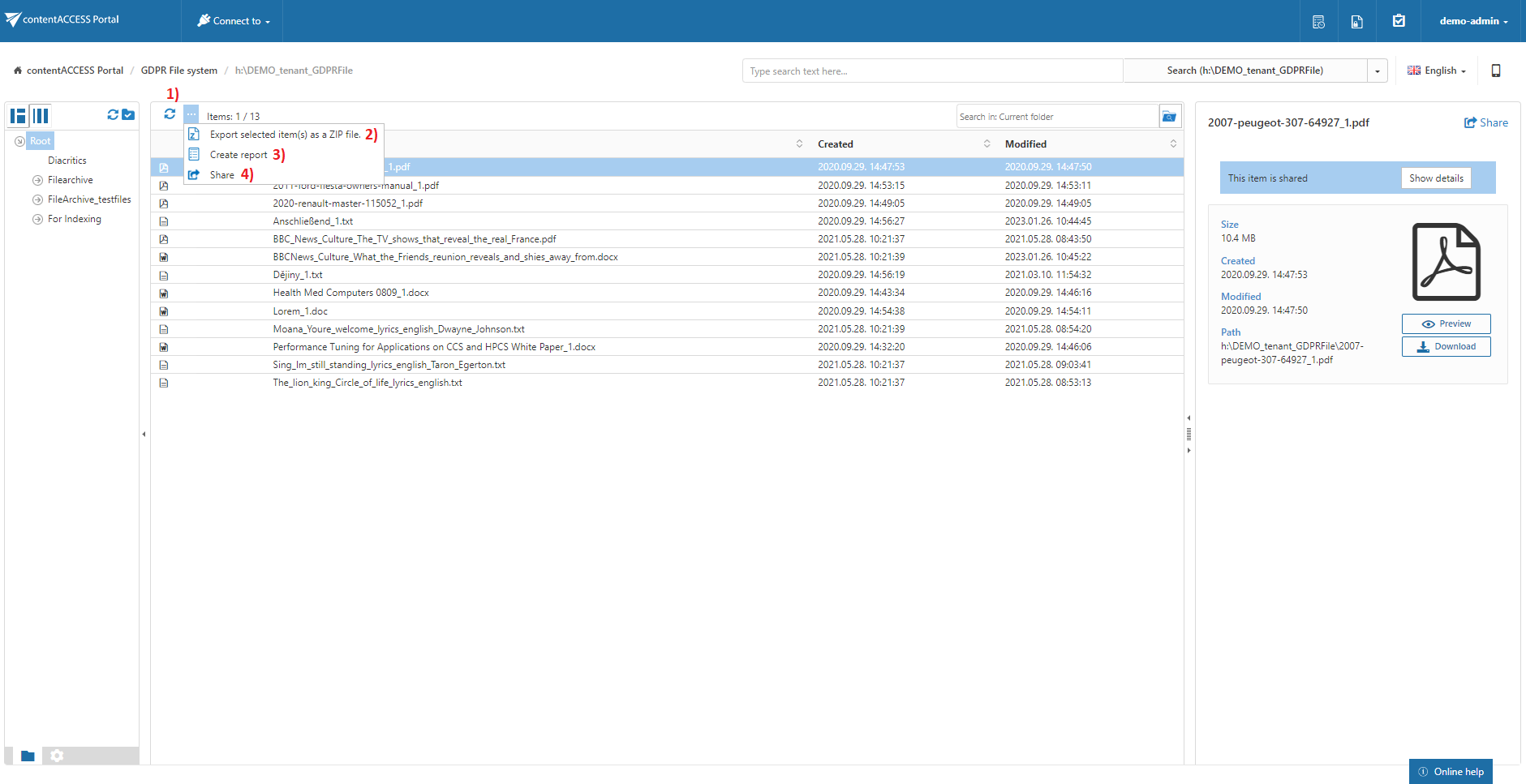Open settings gear tab in left panel
The height and width of the screenshot is (784, 1526).
coord(57,756)
